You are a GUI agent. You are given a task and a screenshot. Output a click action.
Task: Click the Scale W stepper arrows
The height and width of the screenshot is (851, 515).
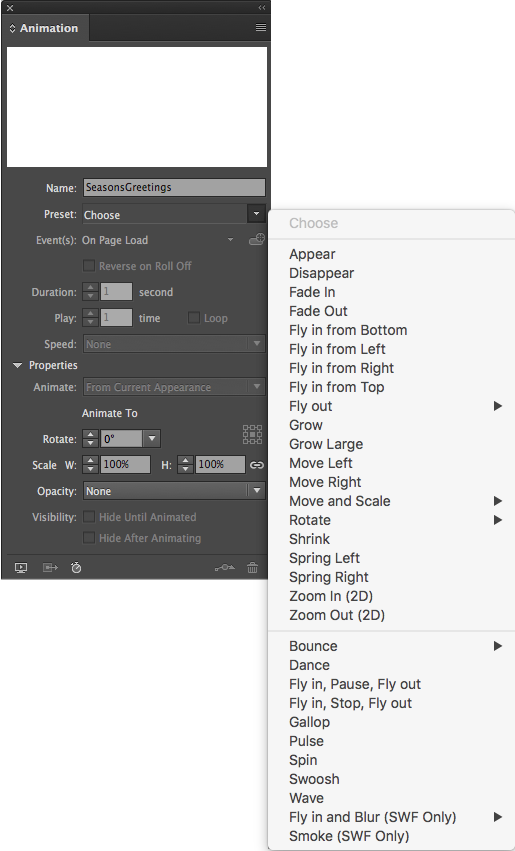coord(90,465)
